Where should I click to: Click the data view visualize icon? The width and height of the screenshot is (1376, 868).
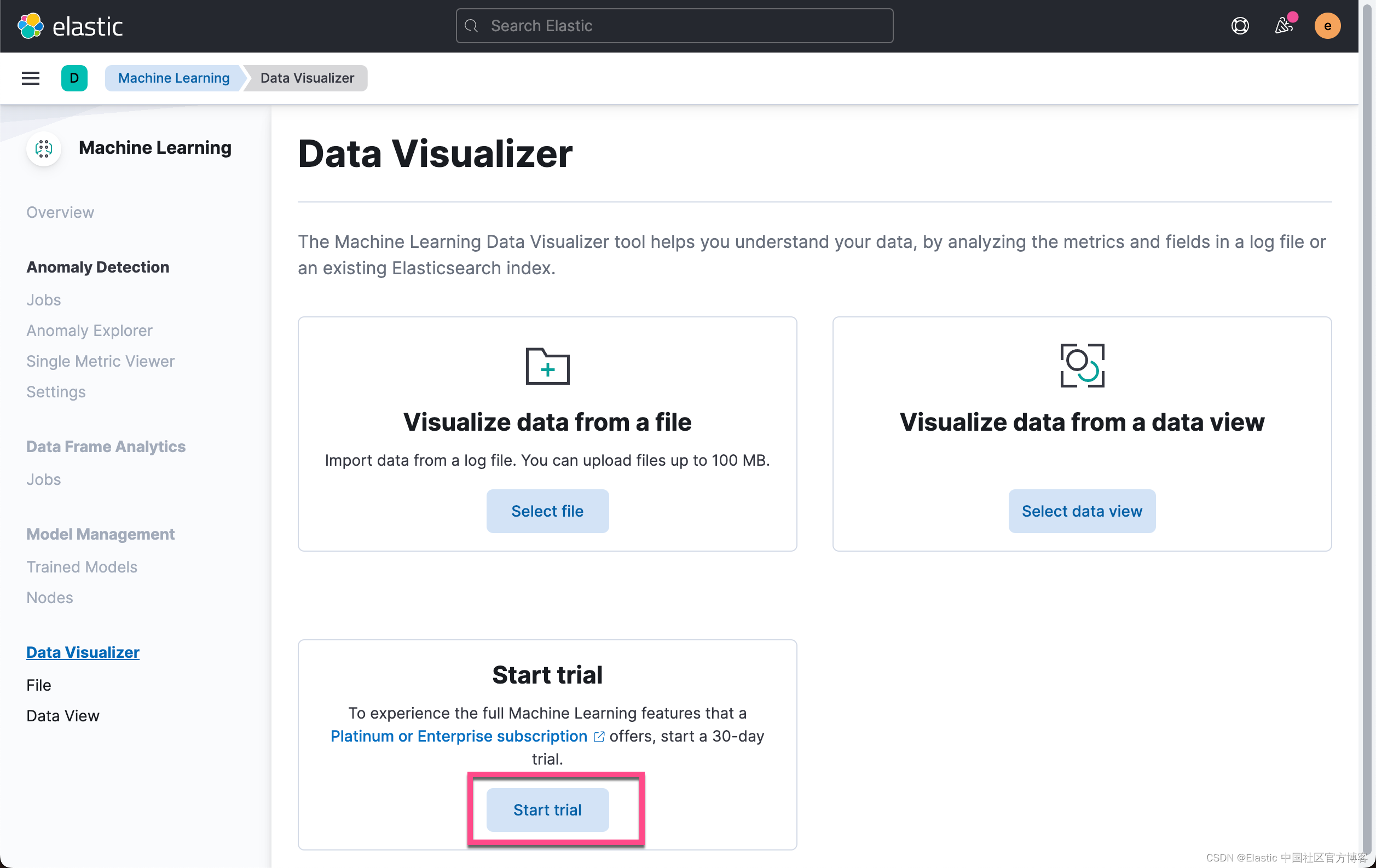(1082, 366)
